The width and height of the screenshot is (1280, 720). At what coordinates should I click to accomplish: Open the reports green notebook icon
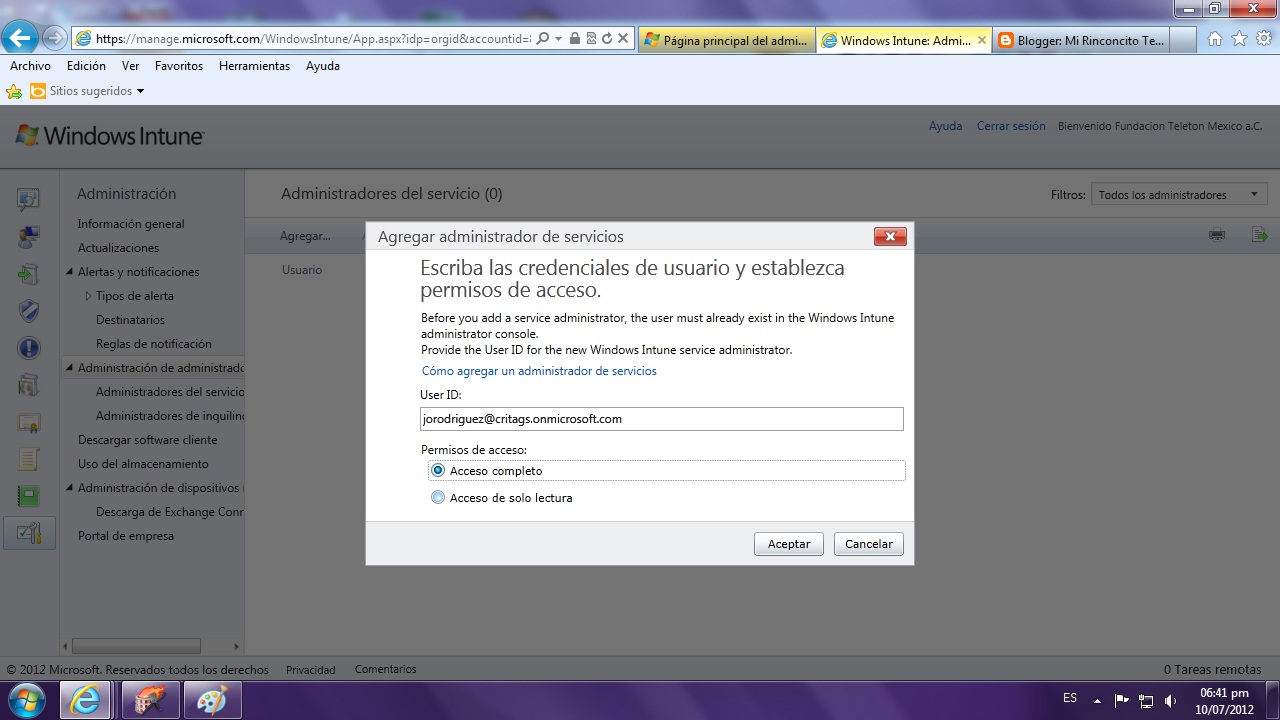point(29,496)
